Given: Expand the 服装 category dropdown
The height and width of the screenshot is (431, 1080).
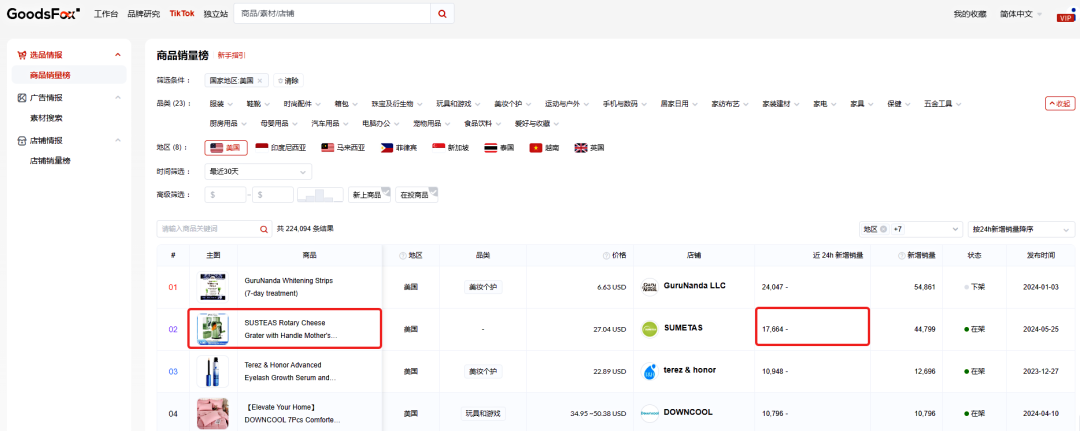Looking at the screenshot, I should pos(220,104).
